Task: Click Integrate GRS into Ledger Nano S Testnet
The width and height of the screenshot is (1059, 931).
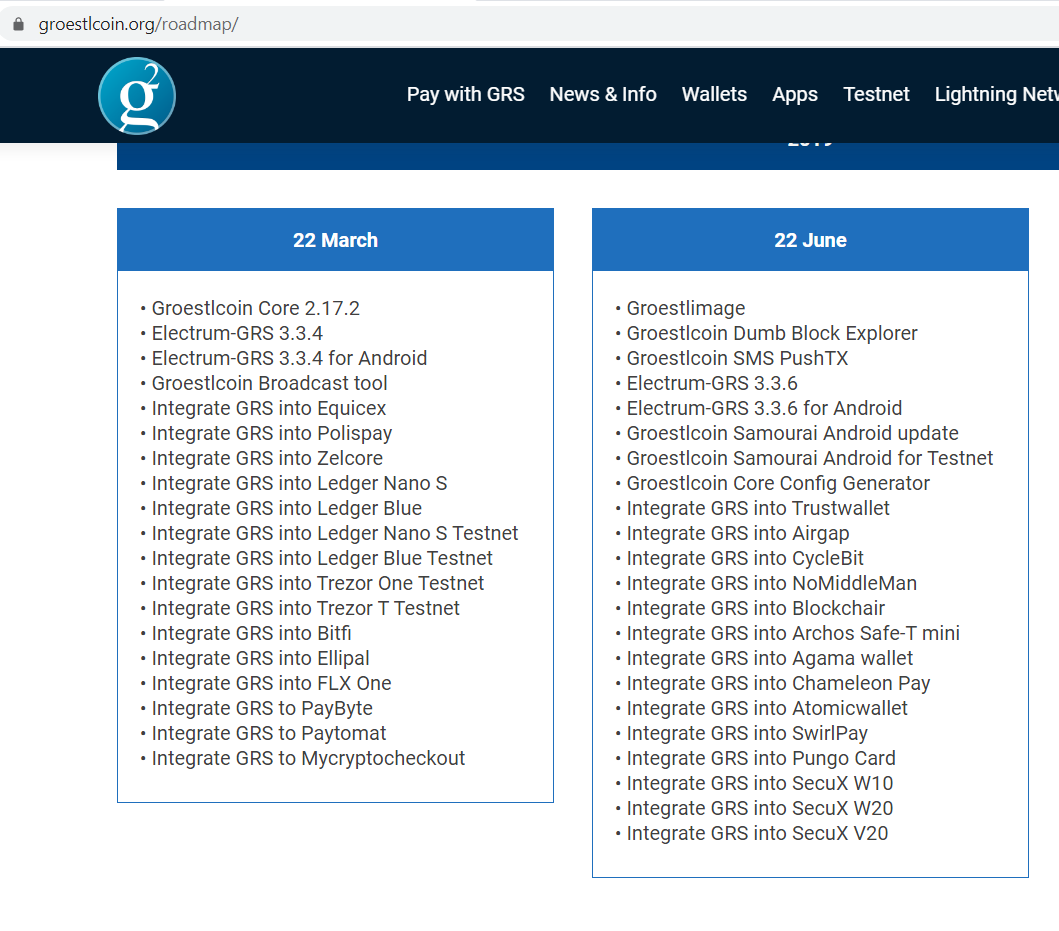Action: (x=334, y=533)
